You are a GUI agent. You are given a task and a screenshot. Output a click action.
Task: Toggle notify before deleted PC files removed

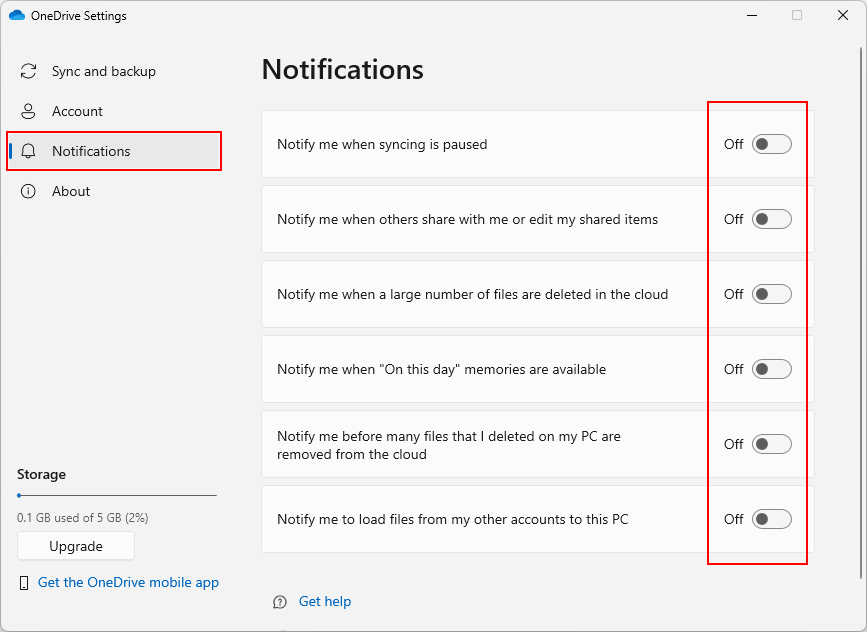(x=771, y=444)
